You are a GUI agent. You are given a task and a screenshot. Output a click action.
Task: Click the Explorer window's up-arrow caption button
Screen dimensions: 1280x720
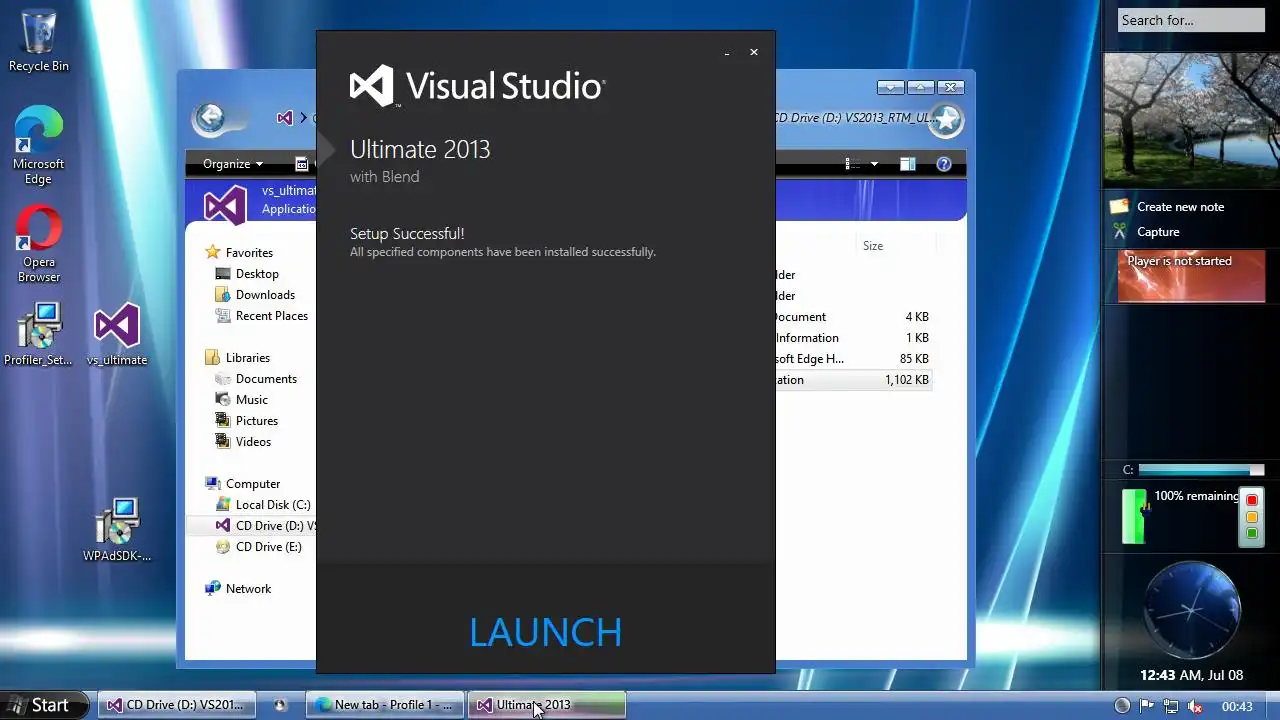[920, 88]
